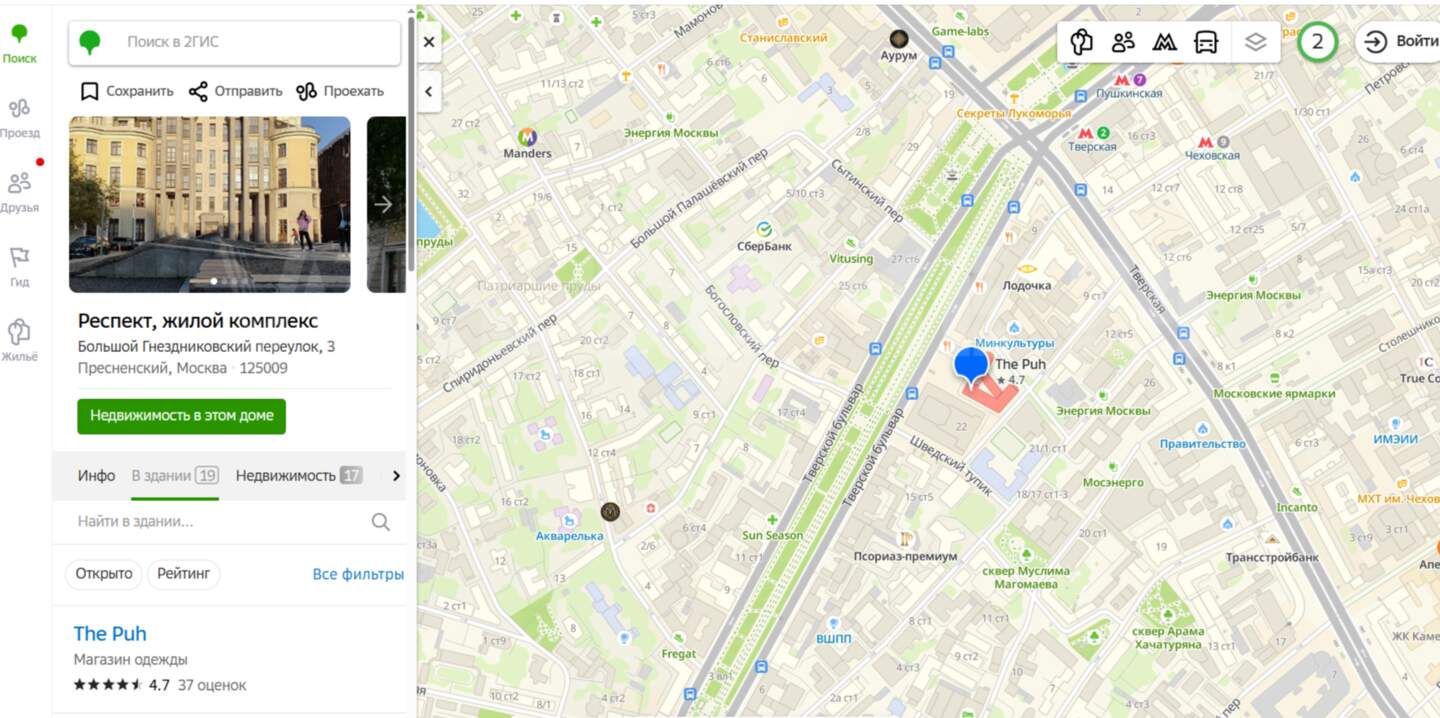Show public transport layer on map
1440x718 pixels.
(1206, 42)
